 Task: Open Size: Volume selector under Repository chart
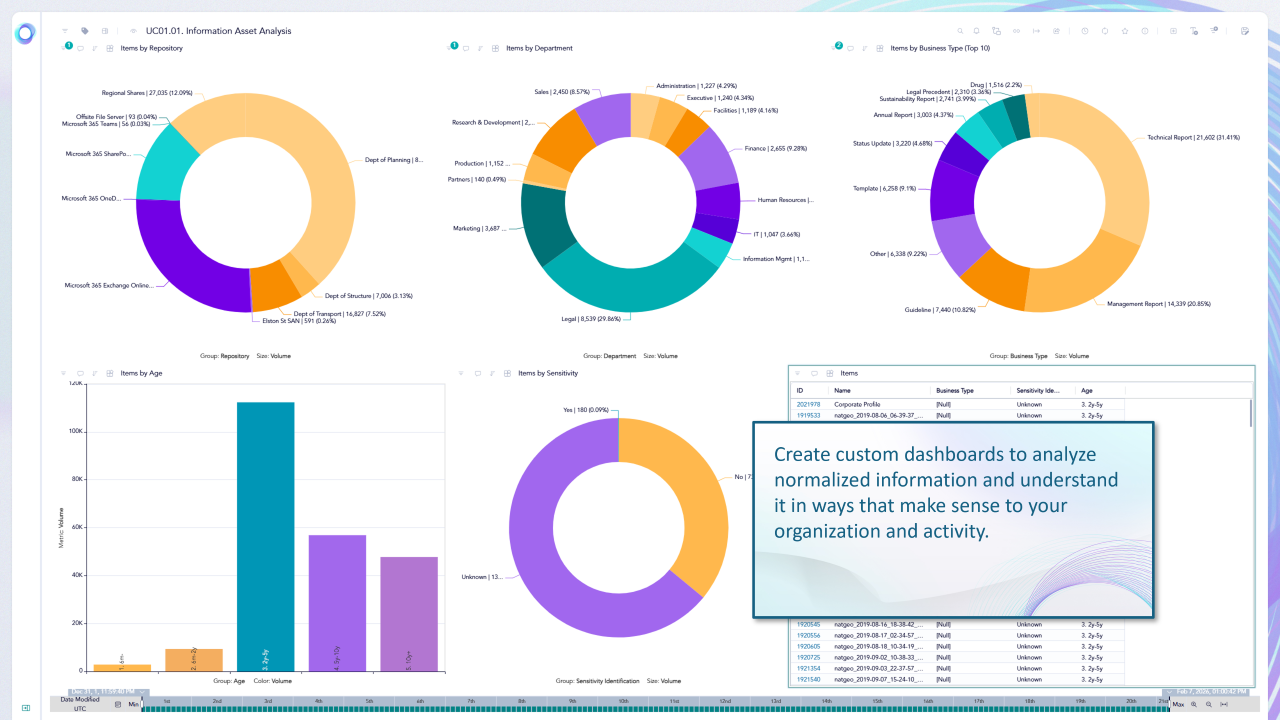click(274, 356)
